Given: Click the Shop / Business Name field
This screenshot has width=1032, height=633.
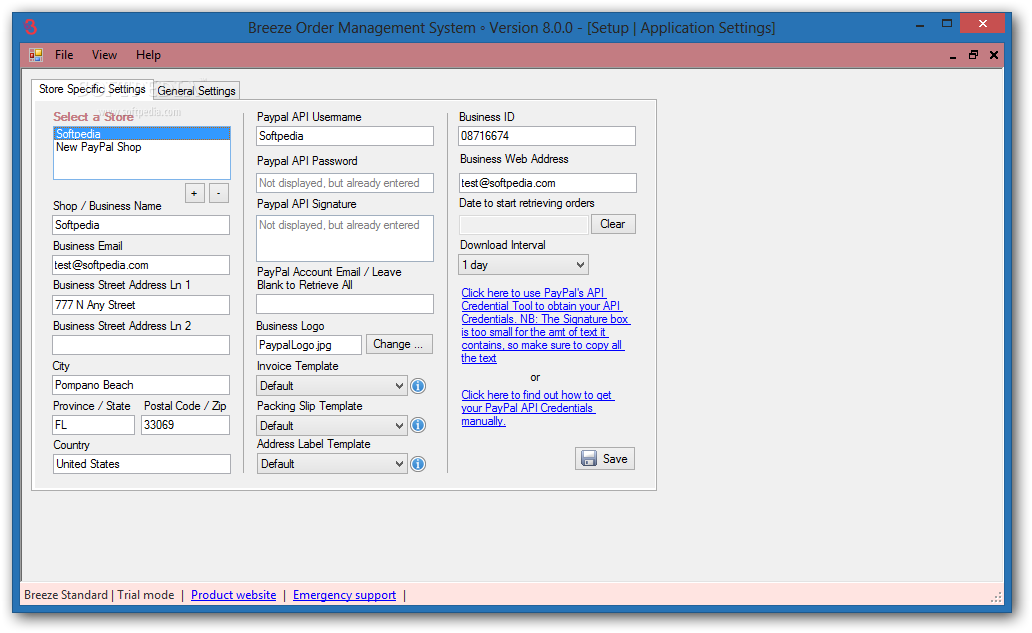Looking at the screenshot, I should coord(141,225).
